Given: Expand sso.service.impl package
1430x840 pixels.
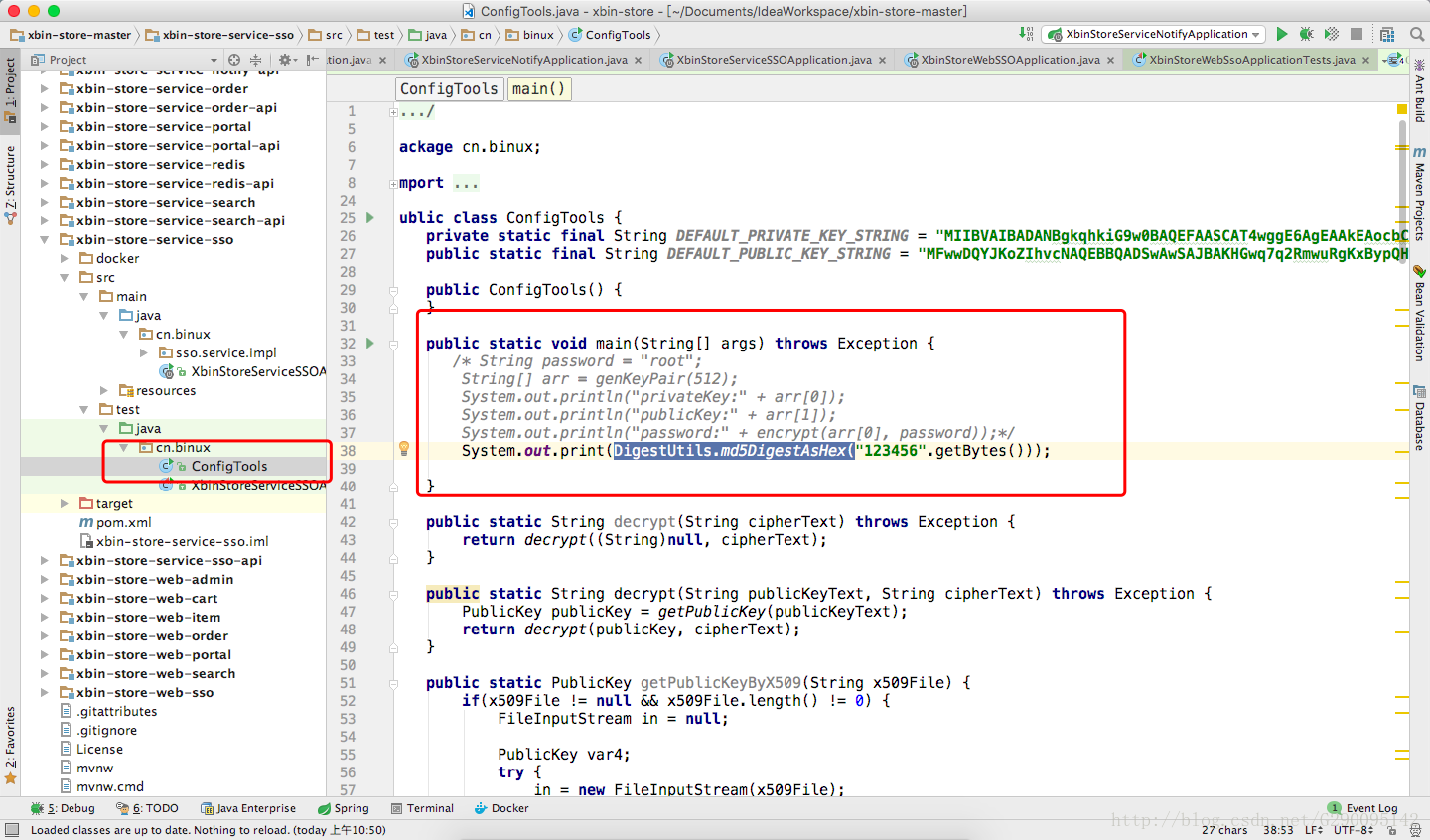Looking at the screenshot, I should (x=143, y=352).
